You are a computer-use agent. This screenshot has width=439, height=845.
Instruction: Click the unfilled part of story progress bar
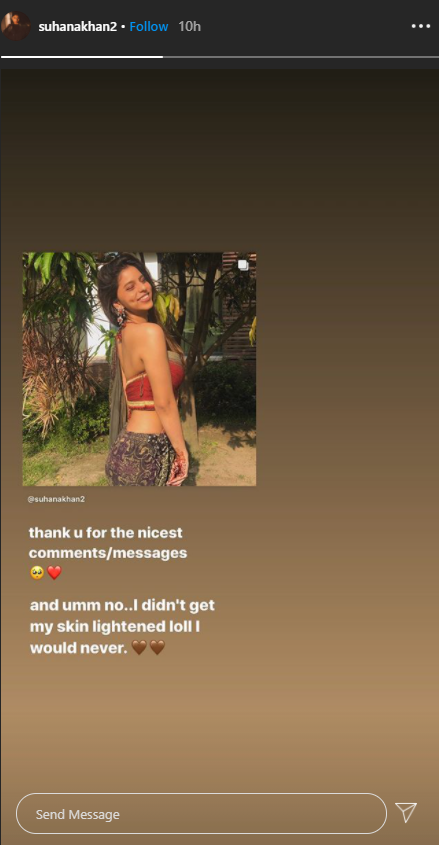click(301, 57)
